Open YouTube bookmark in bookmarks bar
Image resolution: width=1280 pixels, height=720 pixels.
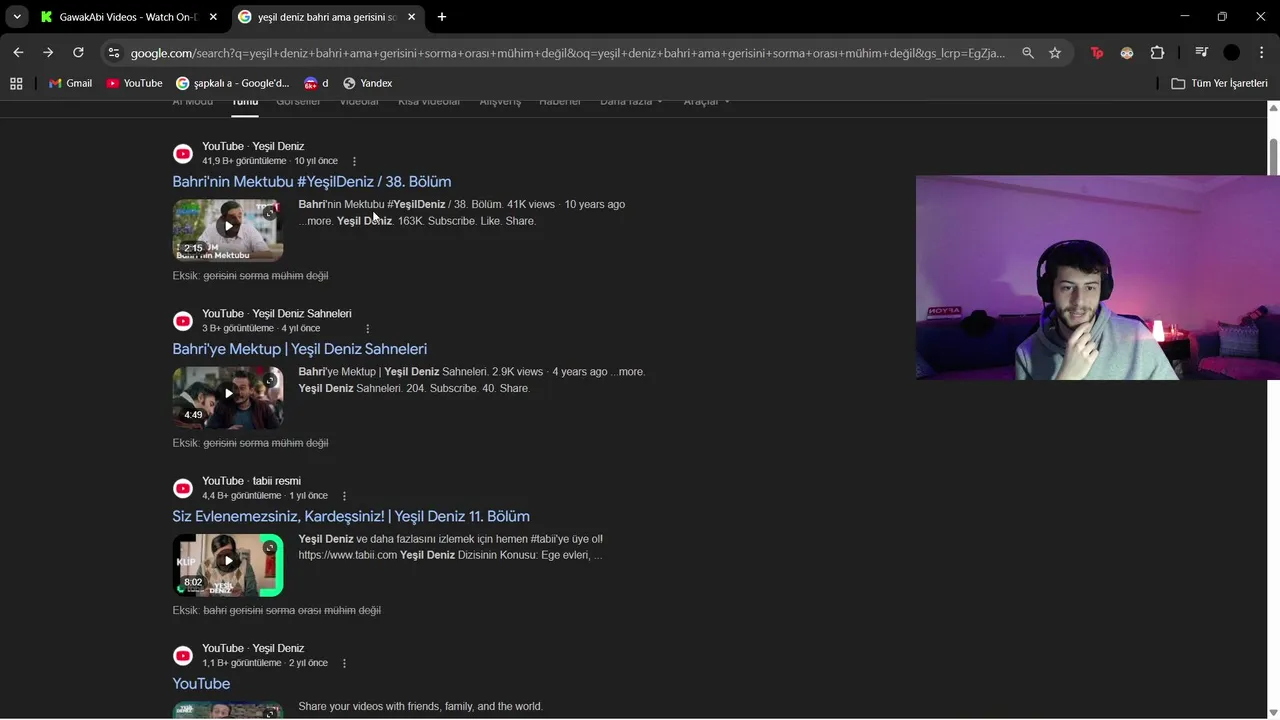135,83
